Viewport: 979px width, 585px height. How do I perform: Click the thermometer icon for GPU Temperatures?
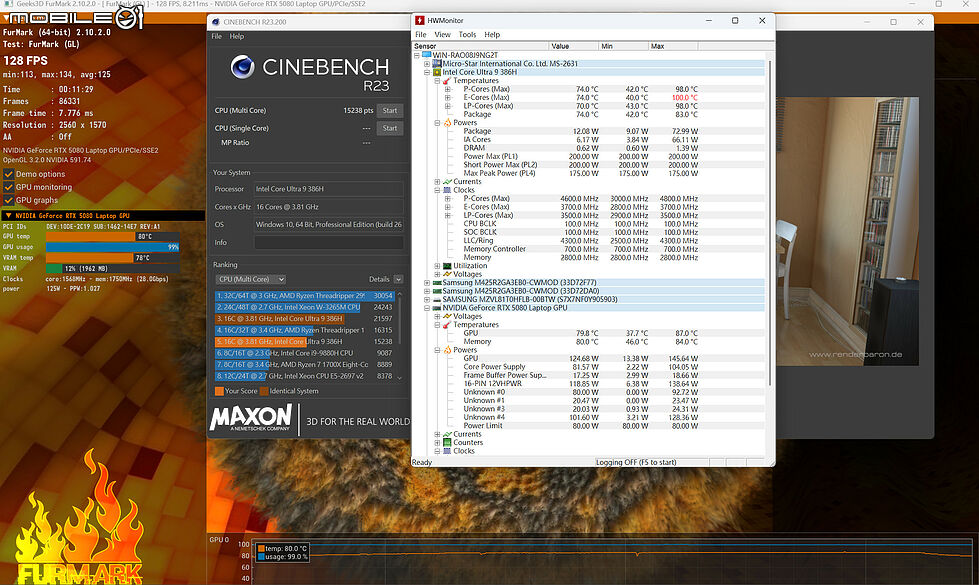pyautogui.click(x=446, y=325)
